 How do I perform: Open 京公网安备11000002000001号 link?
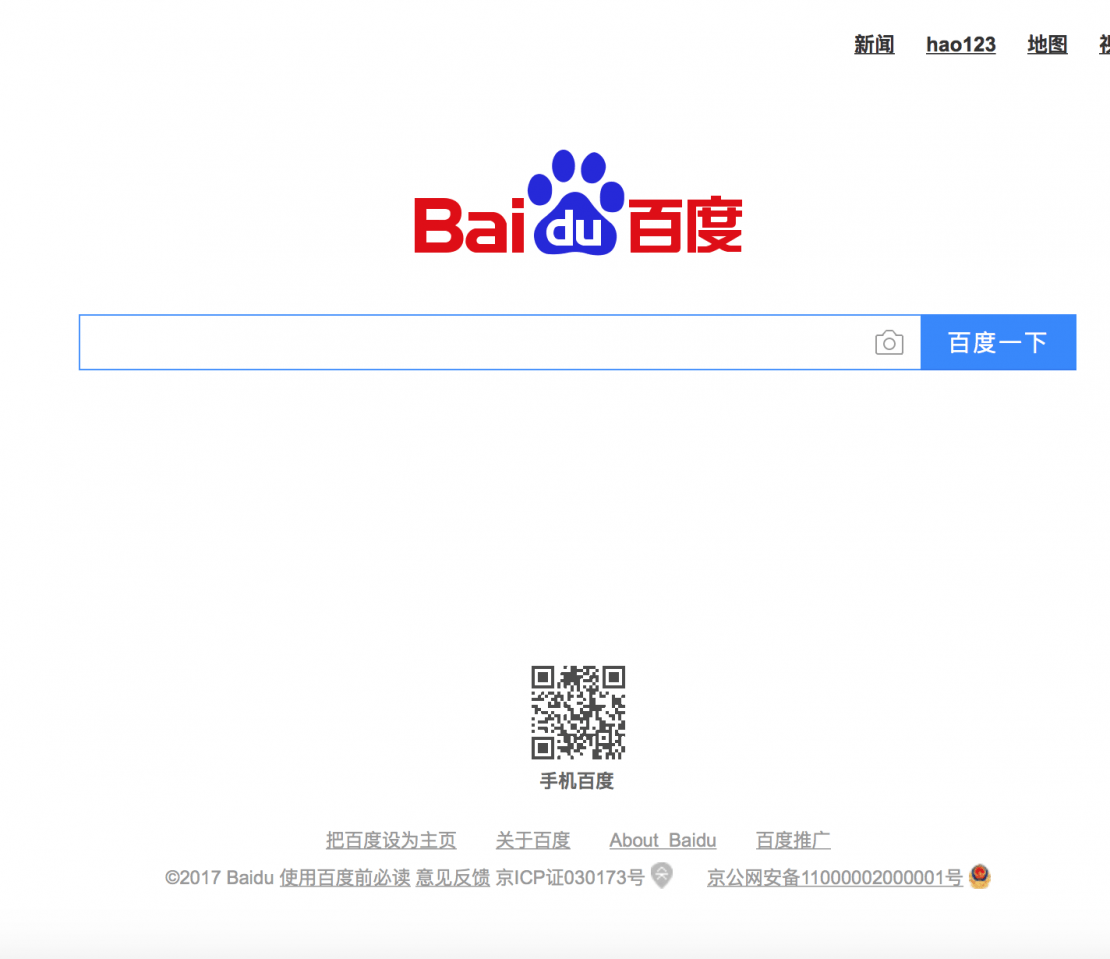835,878
